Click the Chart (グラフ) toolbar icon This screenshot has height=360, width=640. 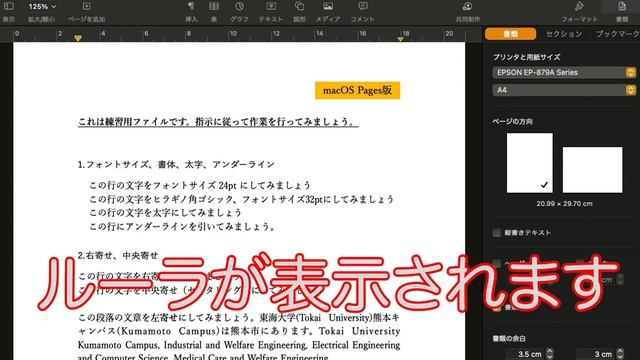[x=239, y=6]
